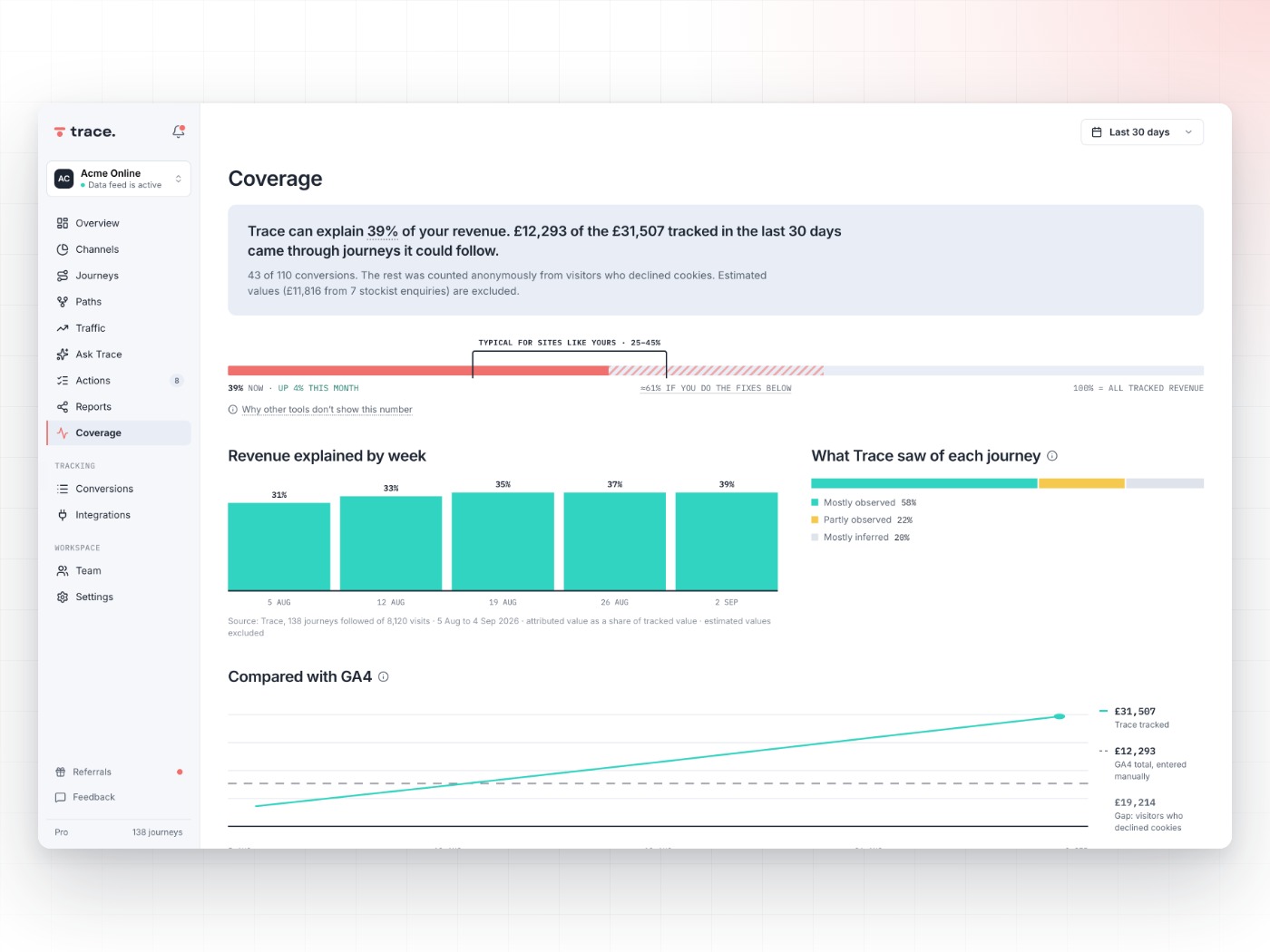Screen dimensions: 1270x952
Task: Click the Conversions list icon
Action: (63, 489)
